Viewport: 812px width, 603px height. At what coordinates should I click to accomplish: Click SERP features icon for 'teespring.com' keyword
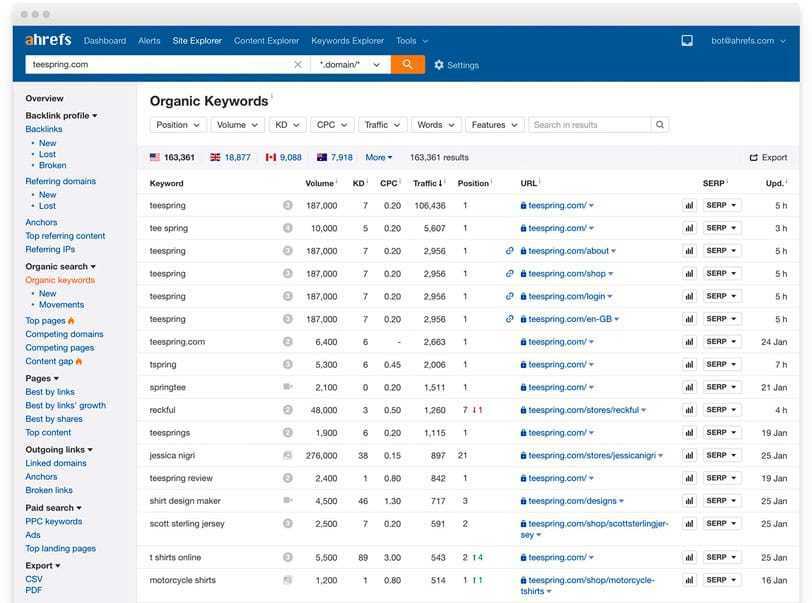coord(288,341)
